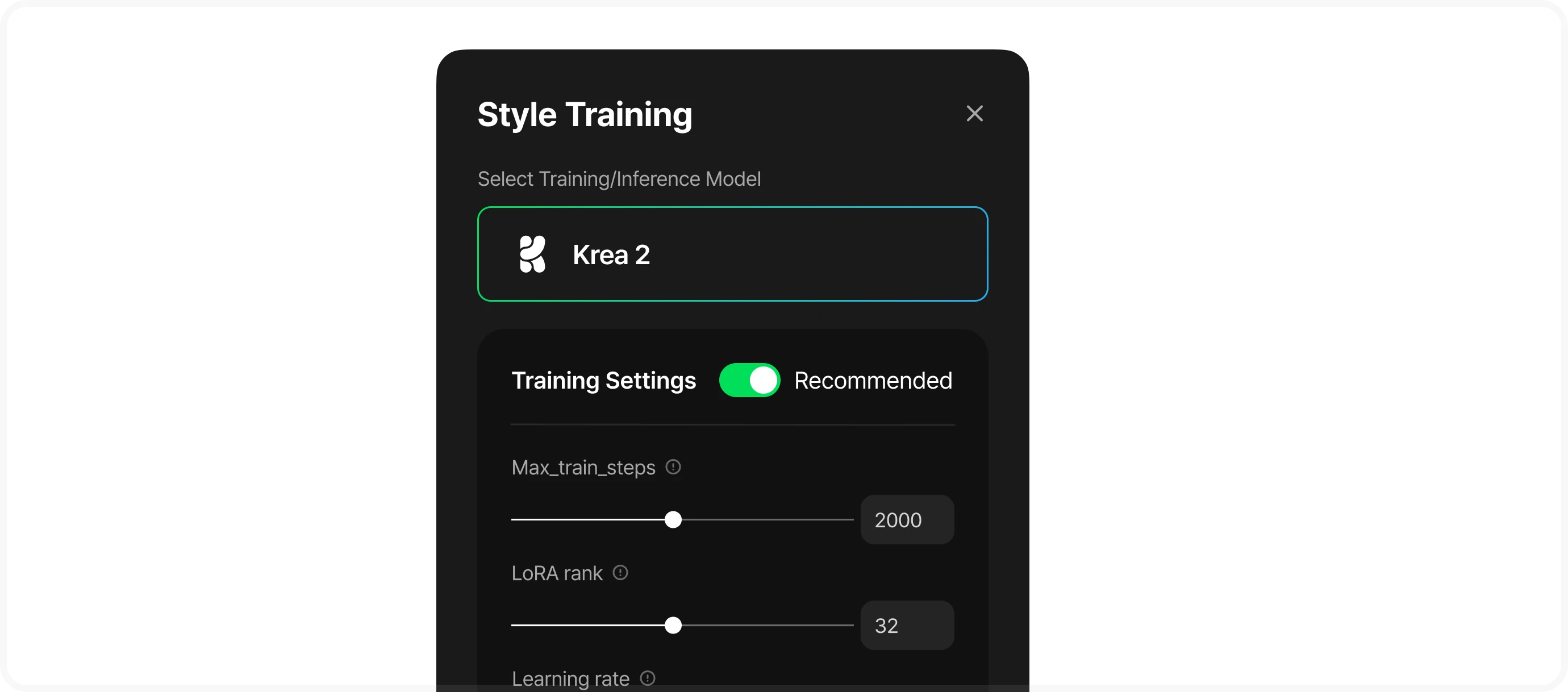
Task: Click the 'Training Settings' heading
Action: [x=603, y=381]
